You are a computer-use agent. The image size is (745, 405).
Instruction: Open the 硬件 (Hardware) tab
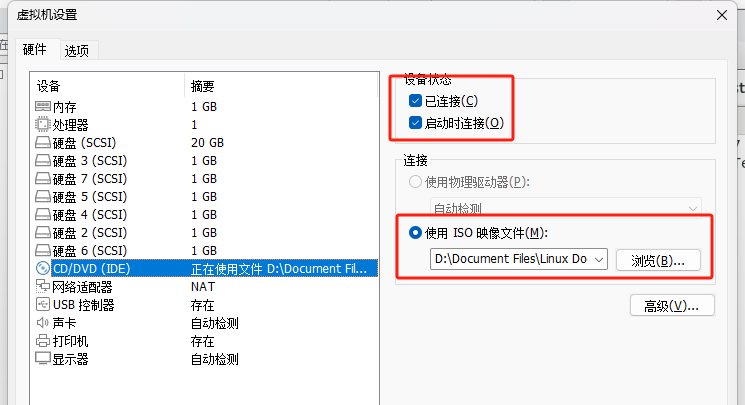click(x=35, y=49)
